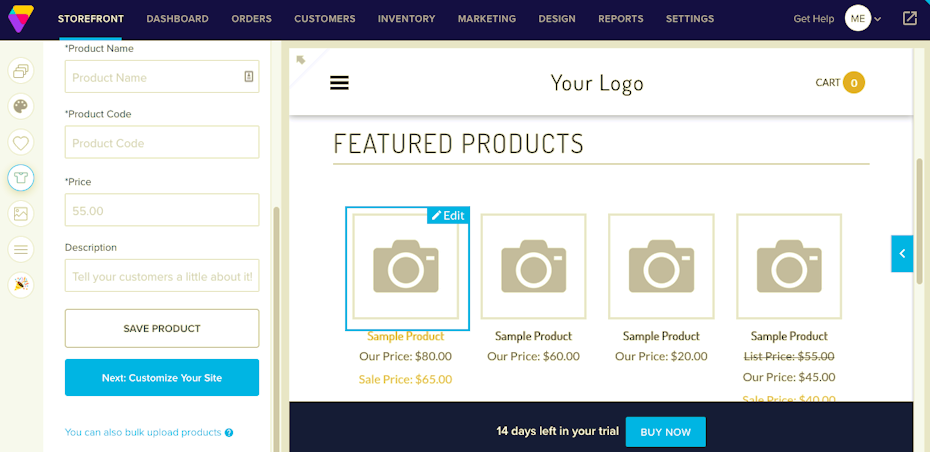This screenshot has height=452, width=930.
Task: Click the bulk upload help question icon
Action: pos(229,432)
